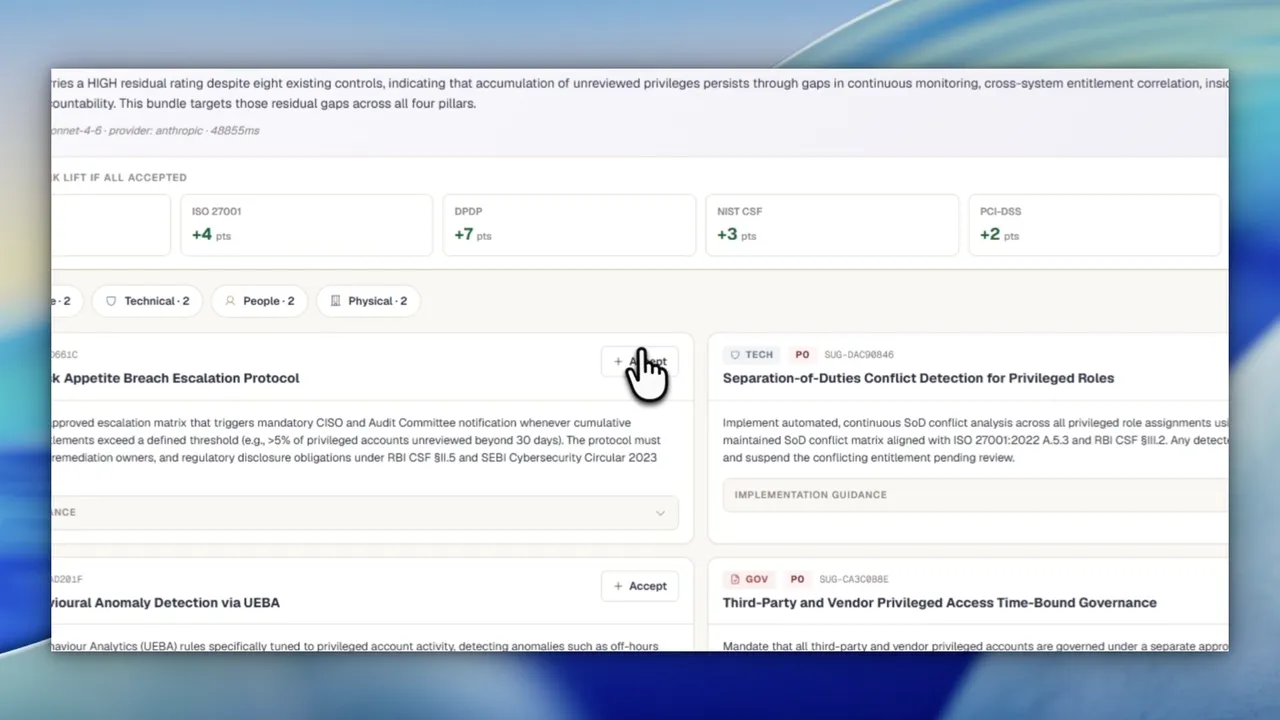The height and width of the screenshot is (720, 1280).
Task: Click the ISO 27001 +4 pts card
Action: pos(306,225)
